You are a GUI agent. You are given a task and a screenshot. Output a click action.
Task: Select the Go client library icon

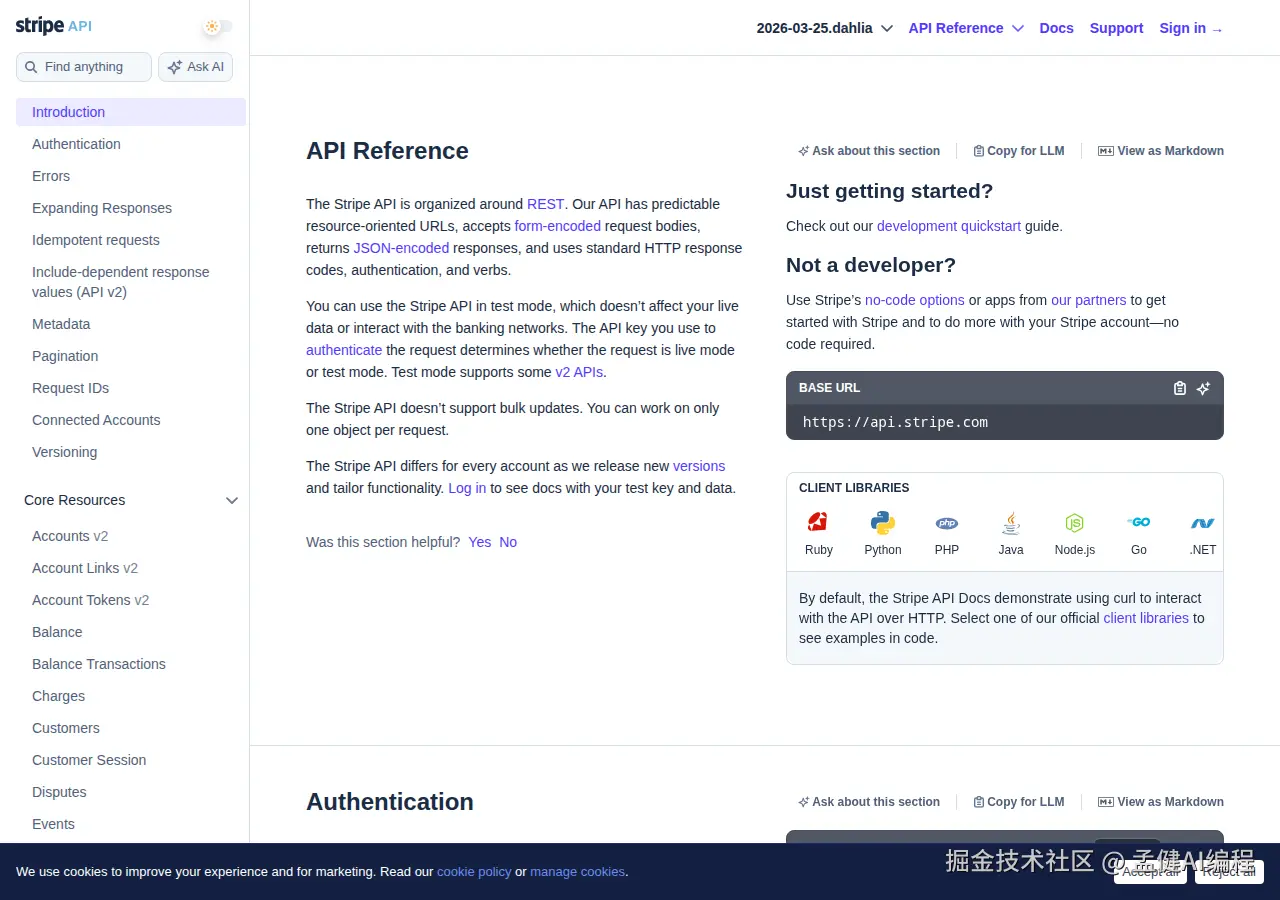(x=1138, y=521)
